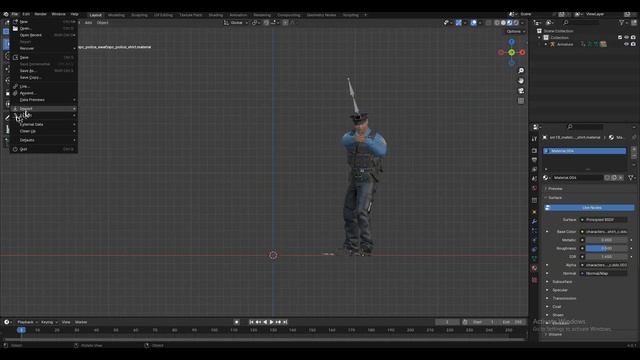Open the Edit menu

[x=26, y=14]
